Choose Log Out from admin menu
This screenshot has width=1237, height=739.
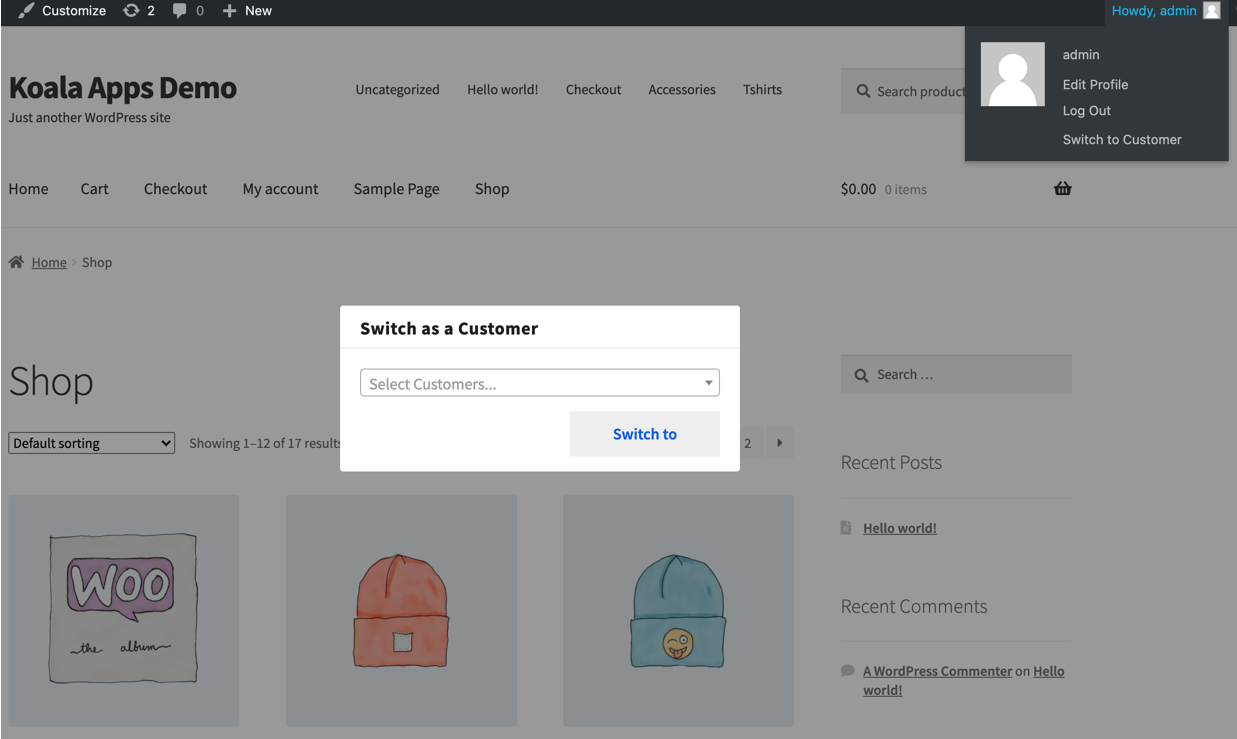pos(1086,111)
